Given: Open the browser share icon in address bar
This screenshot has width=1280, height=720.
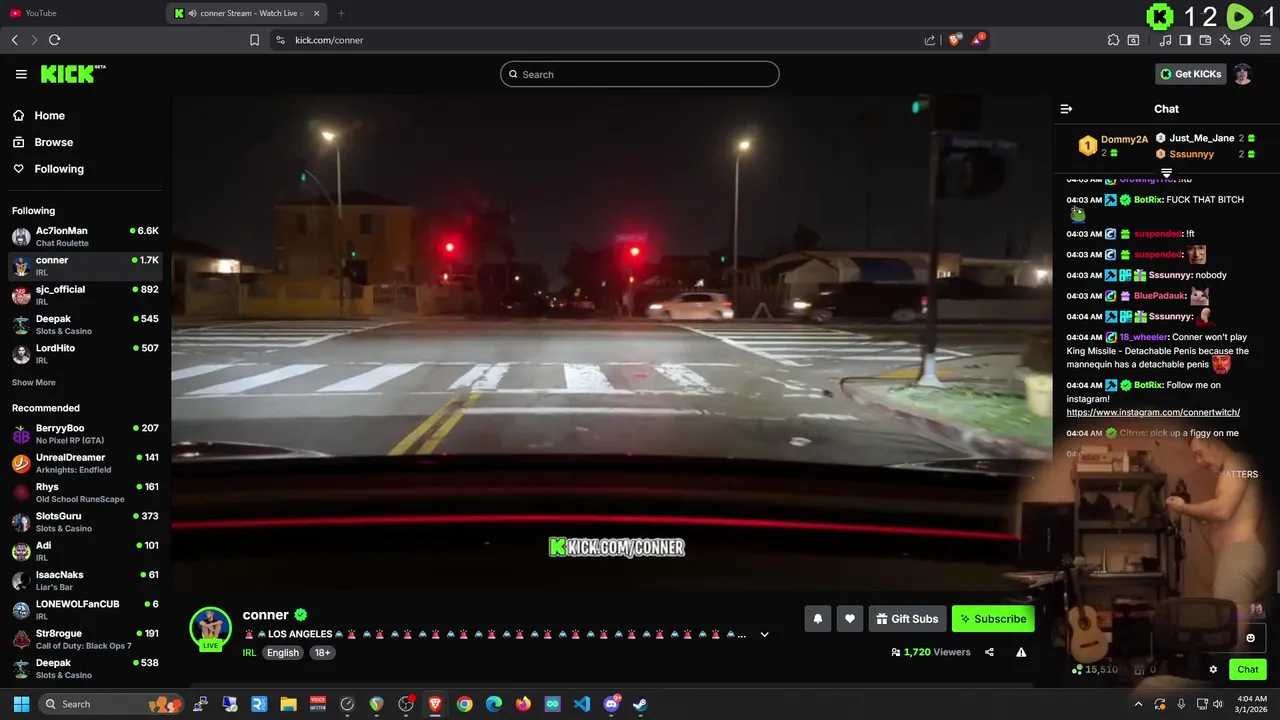Looking at the screenshot, I should pyautogui.click(x=930, y=40).
